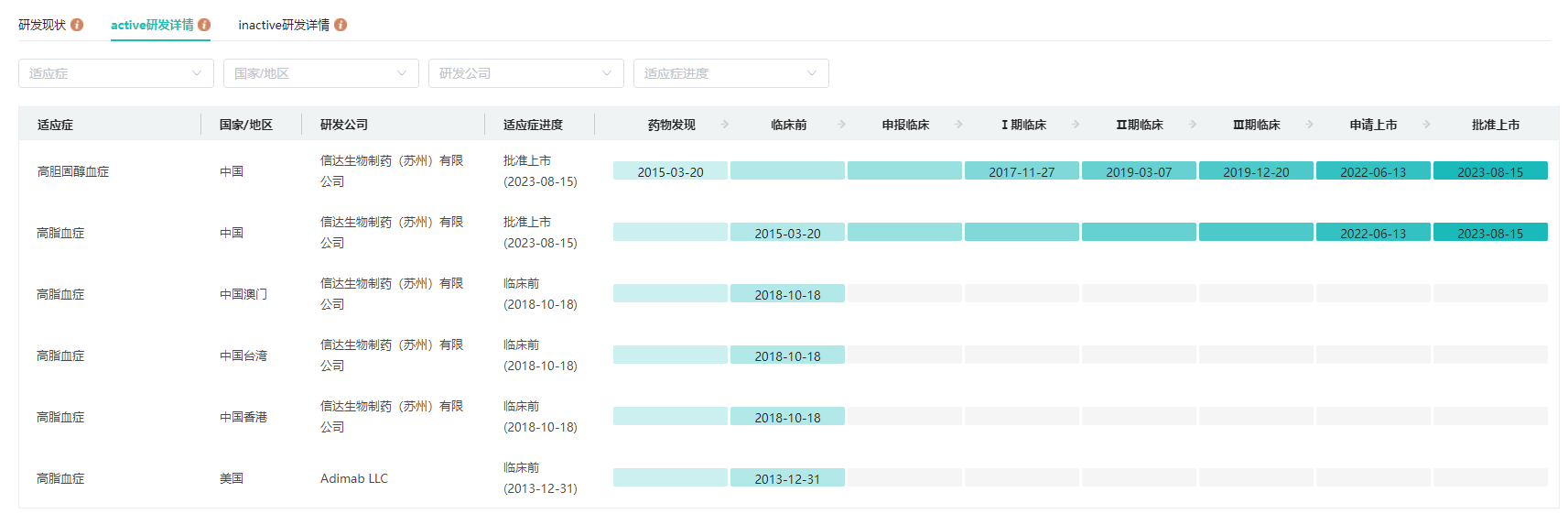Click arrow icon after Ⅲ期临床 column header
1568x514 pixels.
[1310, 124]
